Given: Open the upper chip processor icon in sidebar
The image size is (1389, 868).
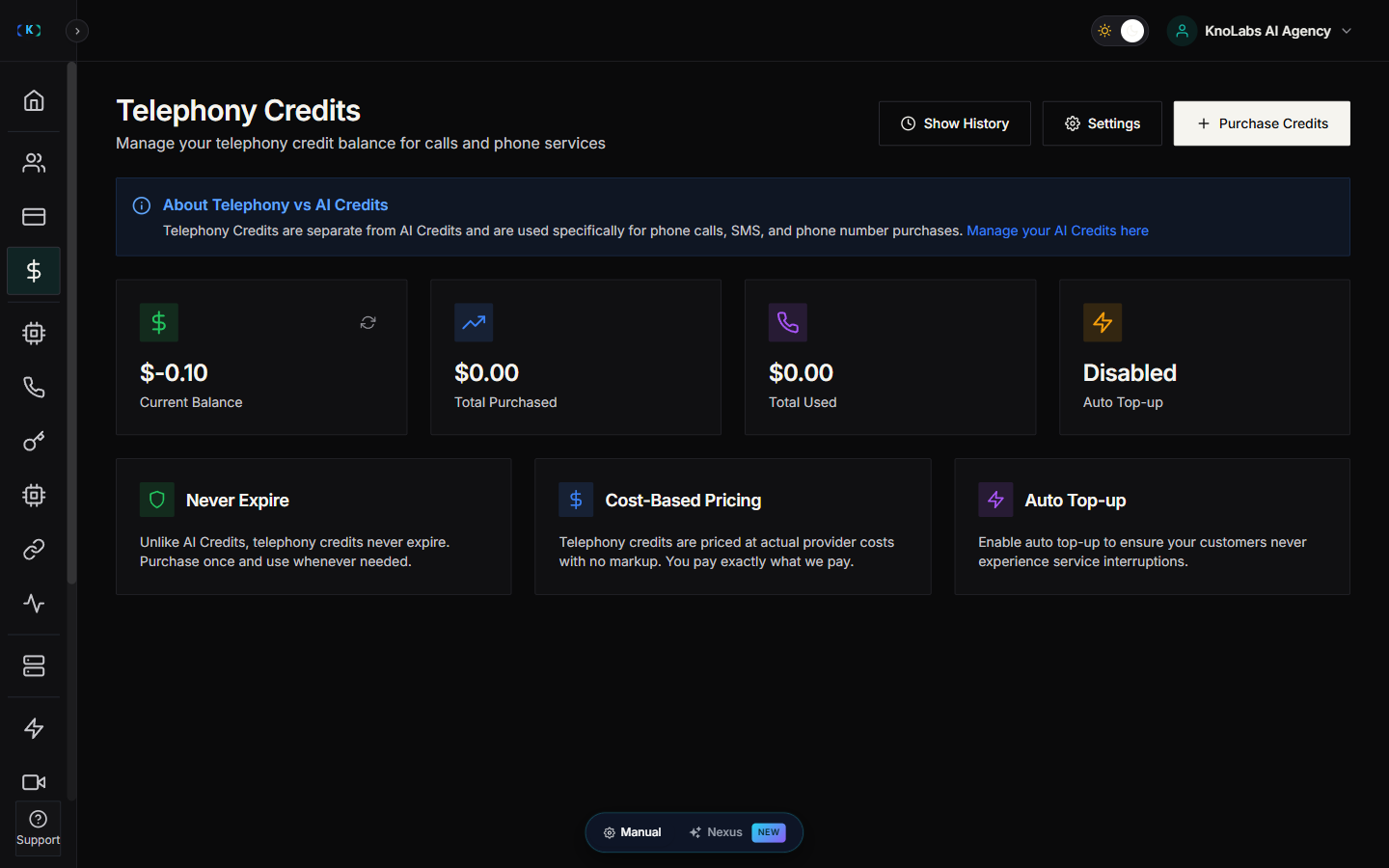Looking at the screenshot, I should (34, 334).
